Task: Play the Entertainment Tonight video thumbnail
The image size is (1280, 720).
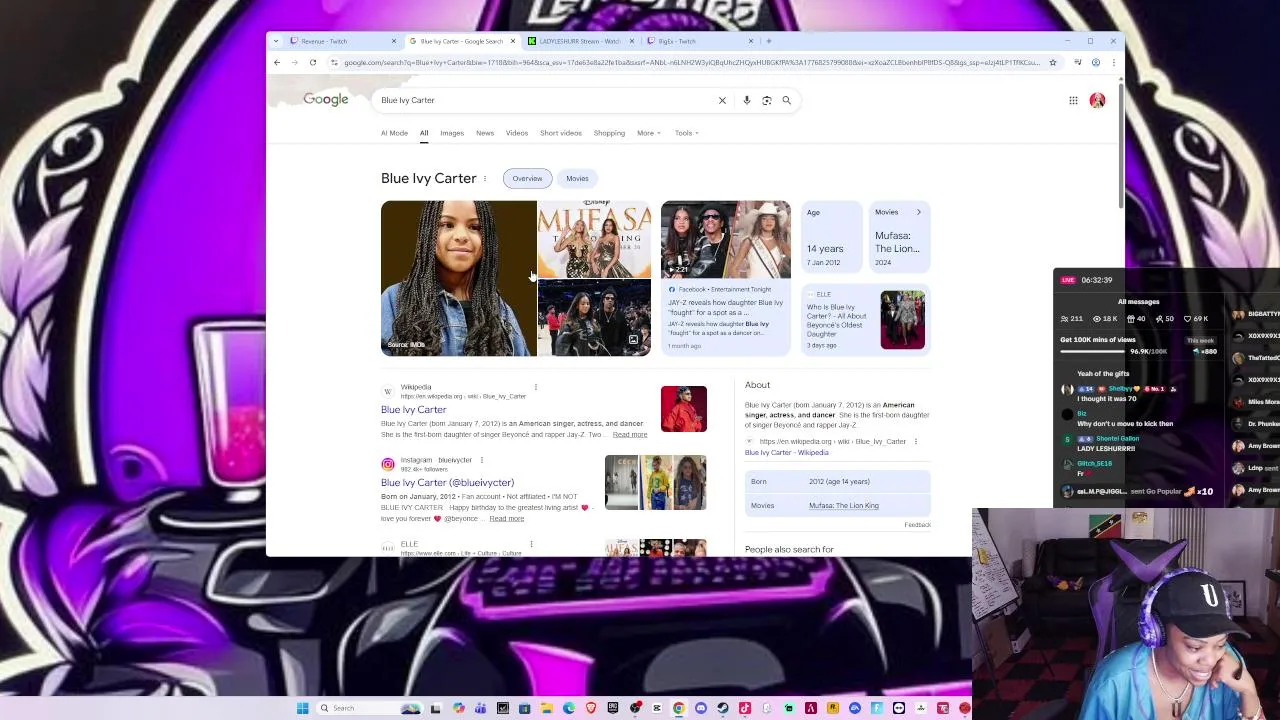Action: point(725,239)
